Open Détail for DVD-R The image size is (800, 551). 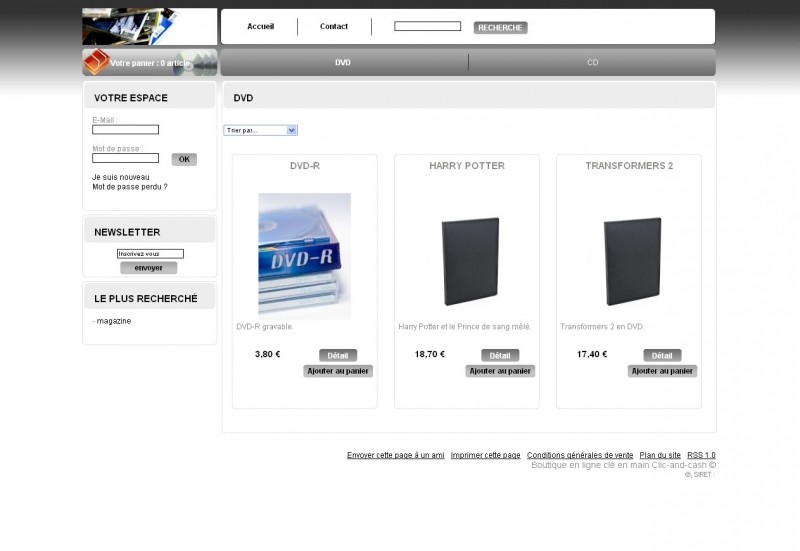pyautogui.click(x=338, y=355)
